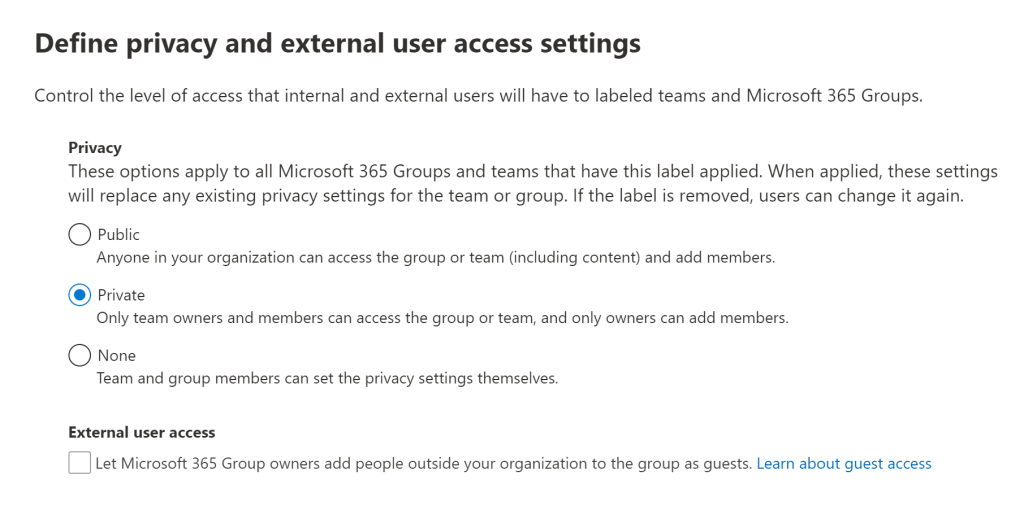Click the 'Public' option label text

[x=118, y=235]
